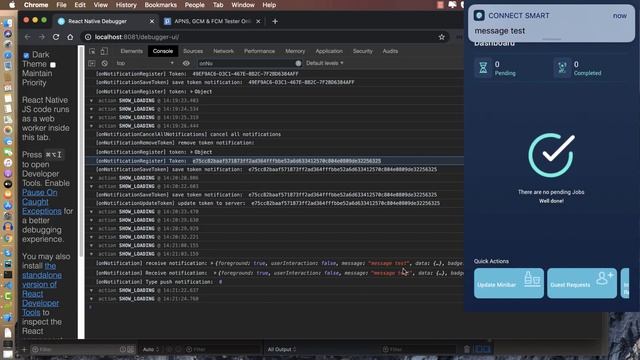Switch to APNS, GCM & FCM Tester tab

coord(212,21)
